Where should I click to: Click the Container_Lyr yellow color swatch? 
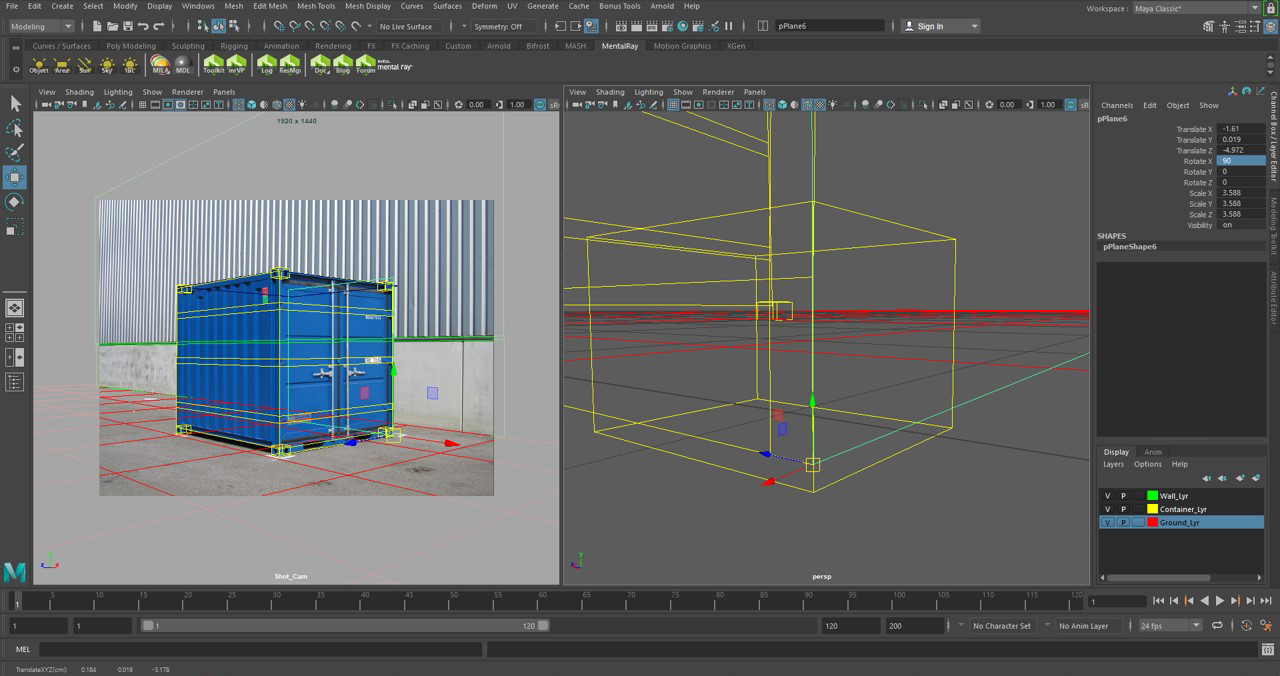click(x=1152, y=509)
